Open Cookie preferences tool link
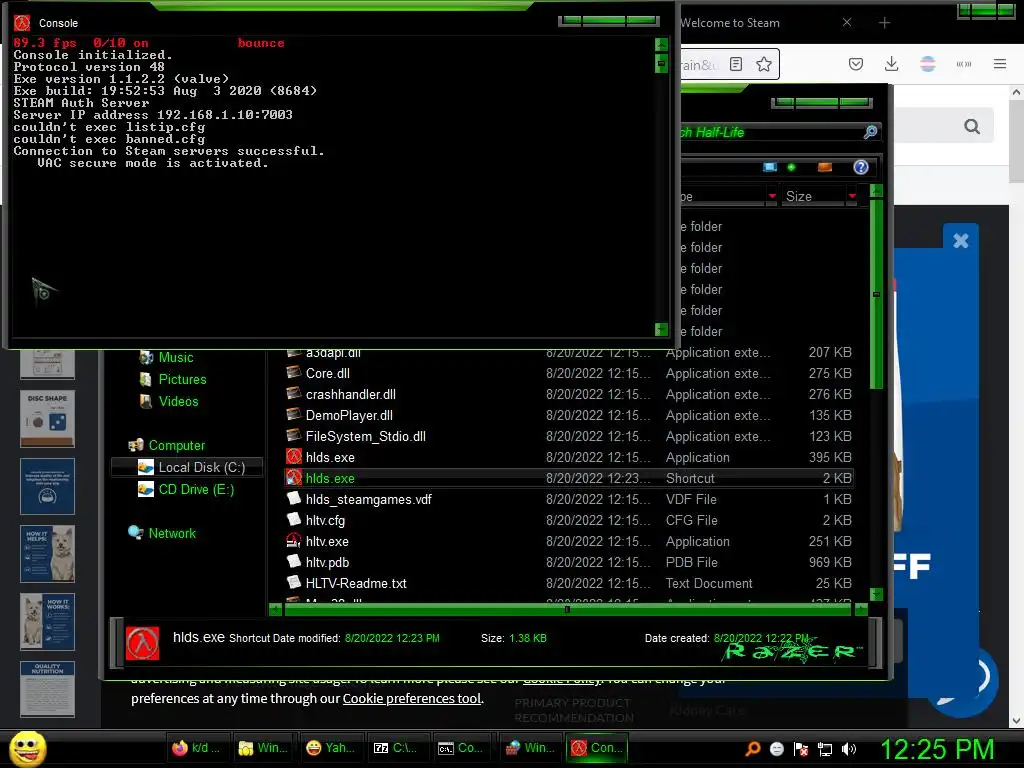 tap(412, 698)
